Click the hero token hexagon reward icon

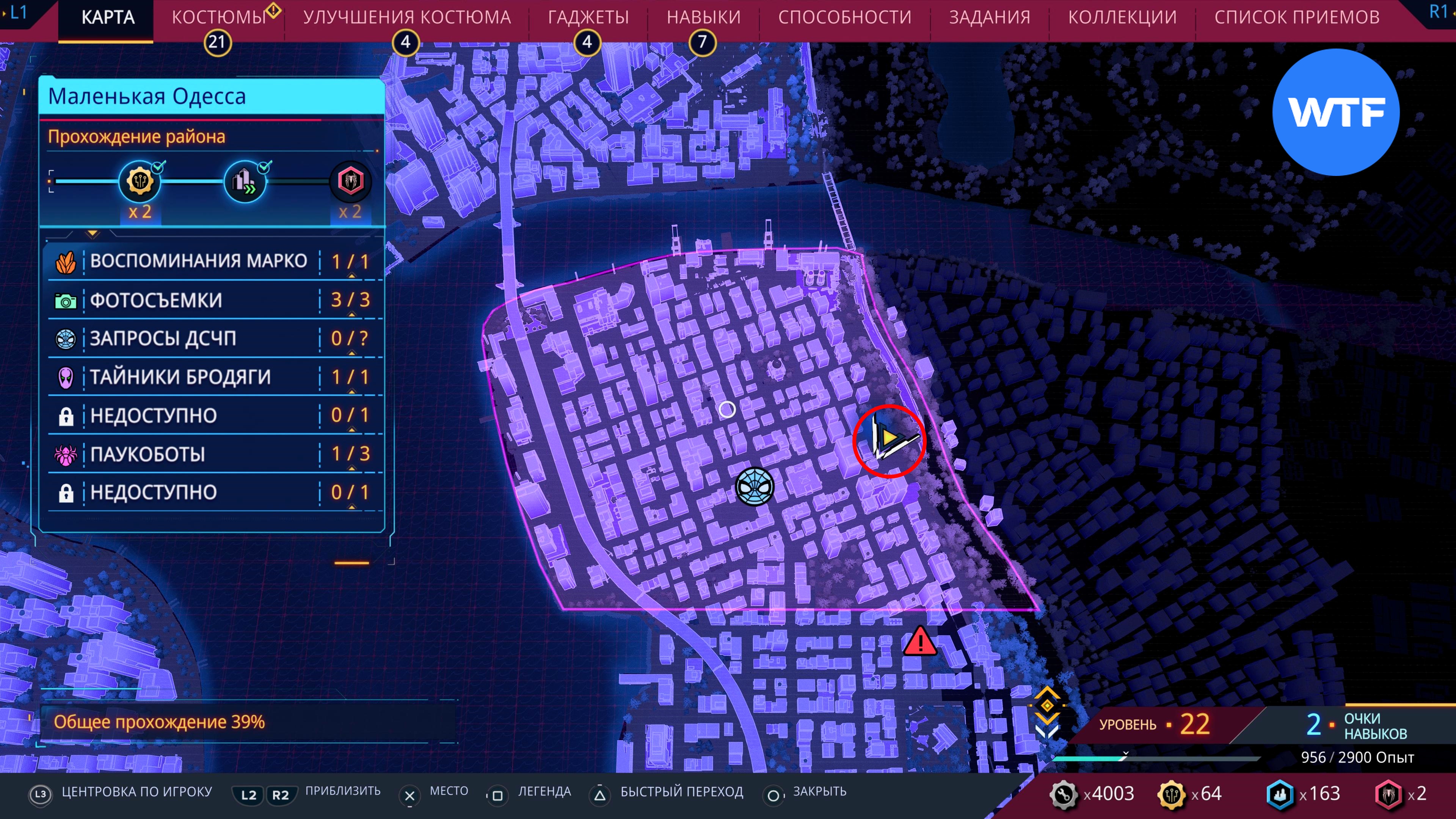click(350, 182)
